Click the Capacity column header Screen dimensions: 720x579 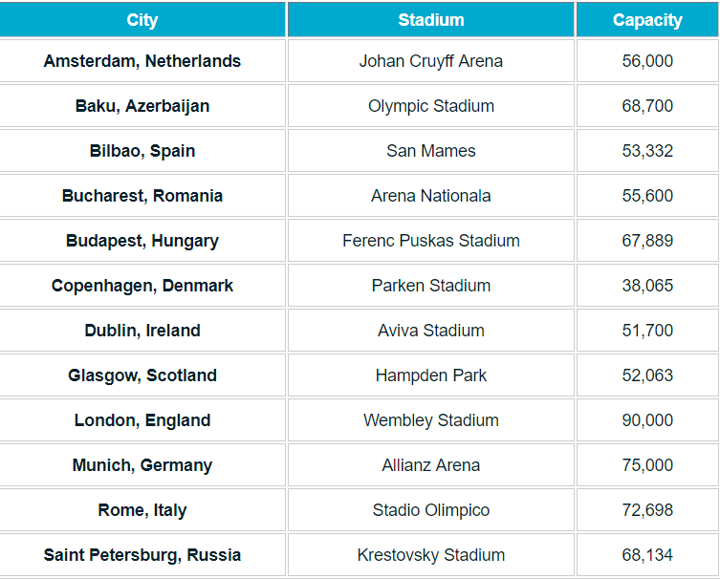coord(647,20)
